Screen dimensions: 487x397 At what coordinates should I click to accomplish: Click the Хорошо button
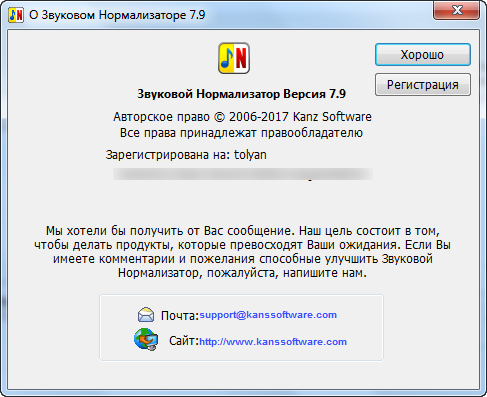(x=423, y=54)
